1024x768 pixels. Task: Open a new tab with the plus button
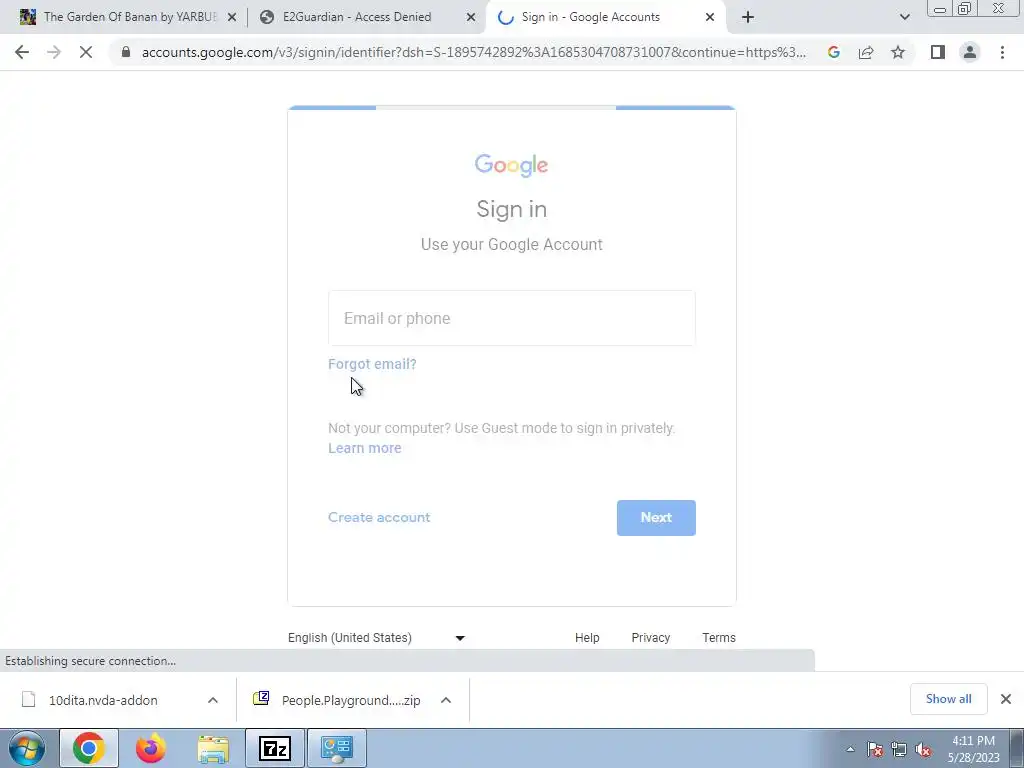[748, 17]
